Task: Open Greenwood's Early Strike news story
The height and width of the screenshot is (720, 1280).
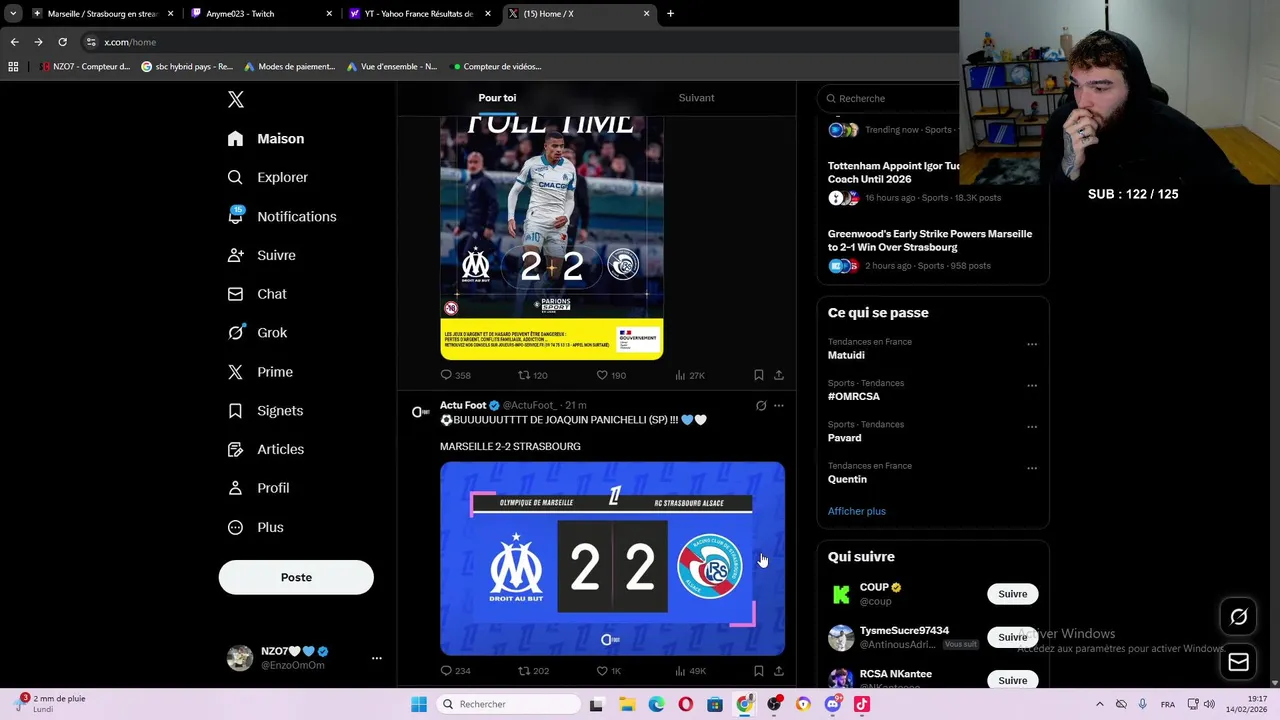Action: pos(930,240)
